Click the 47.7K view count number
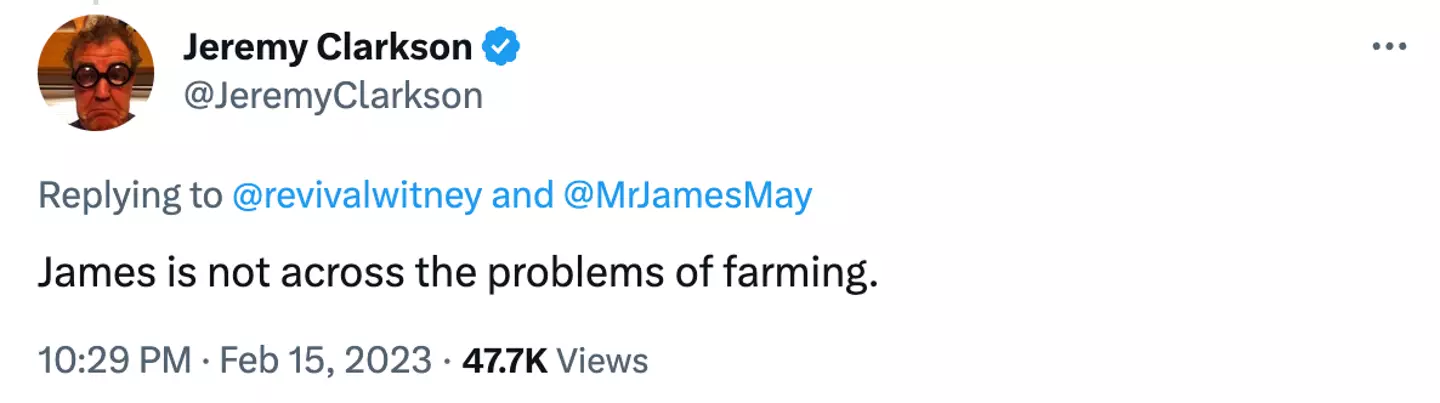Viewport: 1440px width, 403px height. click(504, 360)
